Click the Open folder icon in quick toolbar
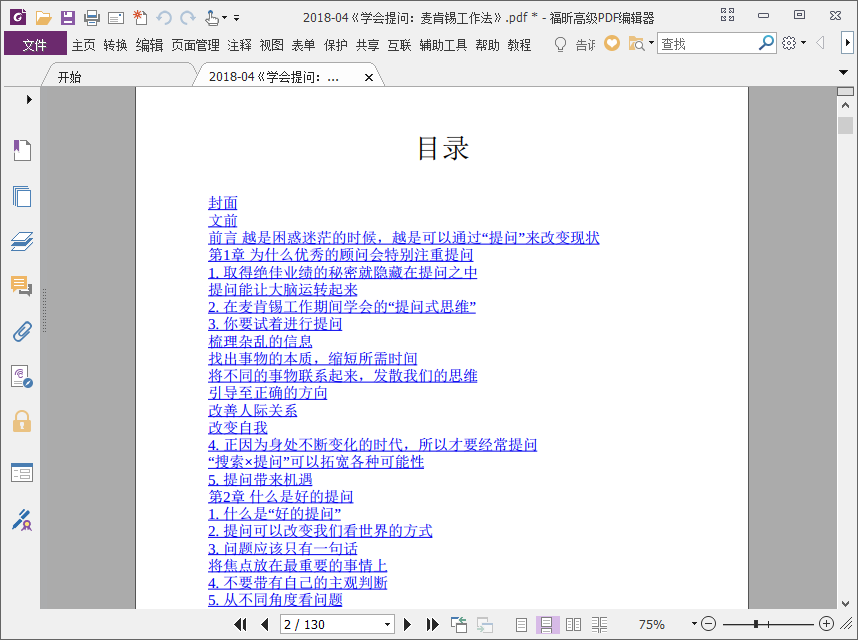Screen dimensions: 858x640 click(43, 18)
